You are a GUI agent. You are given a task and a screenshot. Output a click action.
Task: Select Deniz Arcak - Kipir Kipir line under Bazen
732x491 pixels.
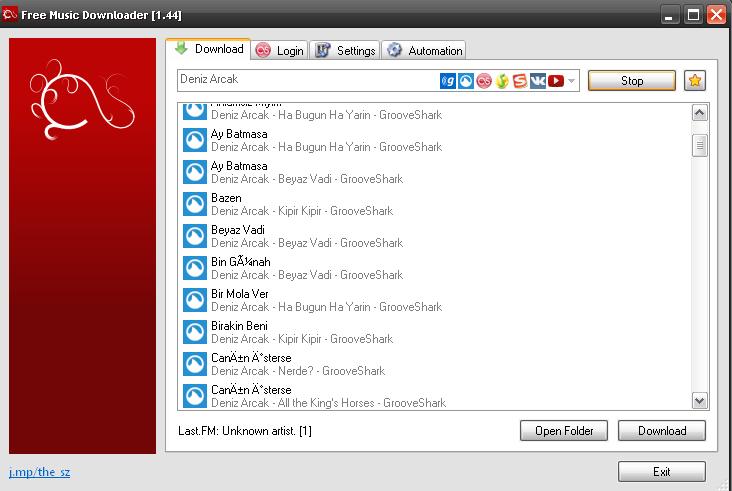(302, 211)
